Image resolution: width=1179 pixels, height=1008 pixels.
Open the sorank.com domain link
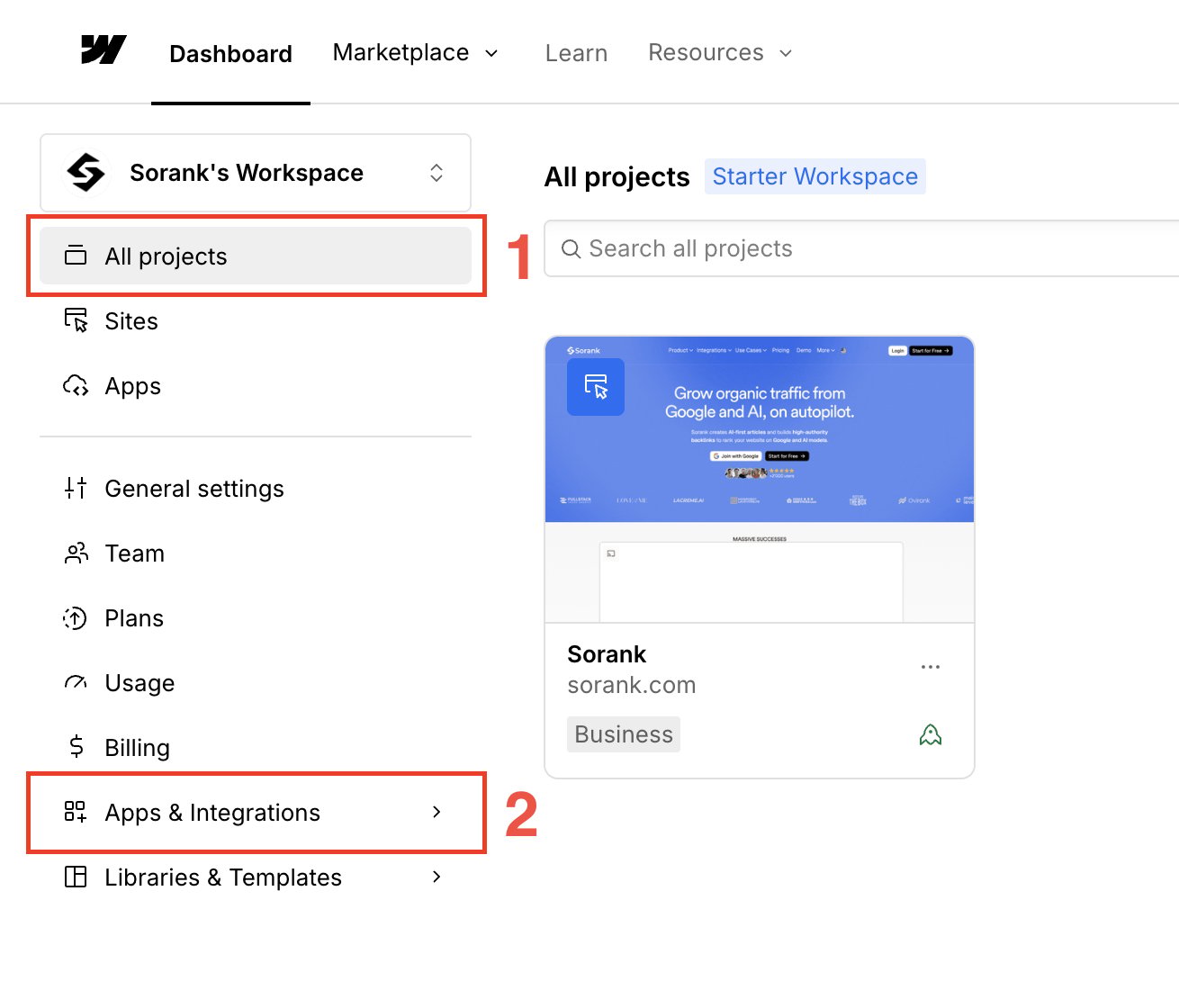tap(632, 685)
